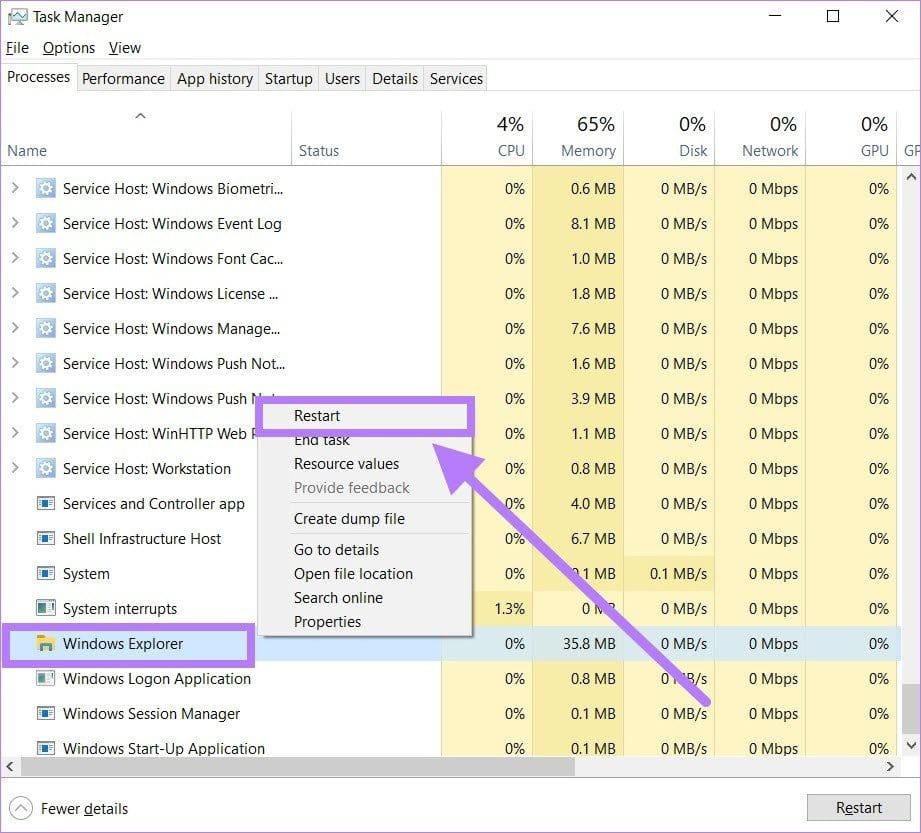Open the View menu
Image resolution: width=921 pixels, height=833 pixels.
click(x=125, y=48)
